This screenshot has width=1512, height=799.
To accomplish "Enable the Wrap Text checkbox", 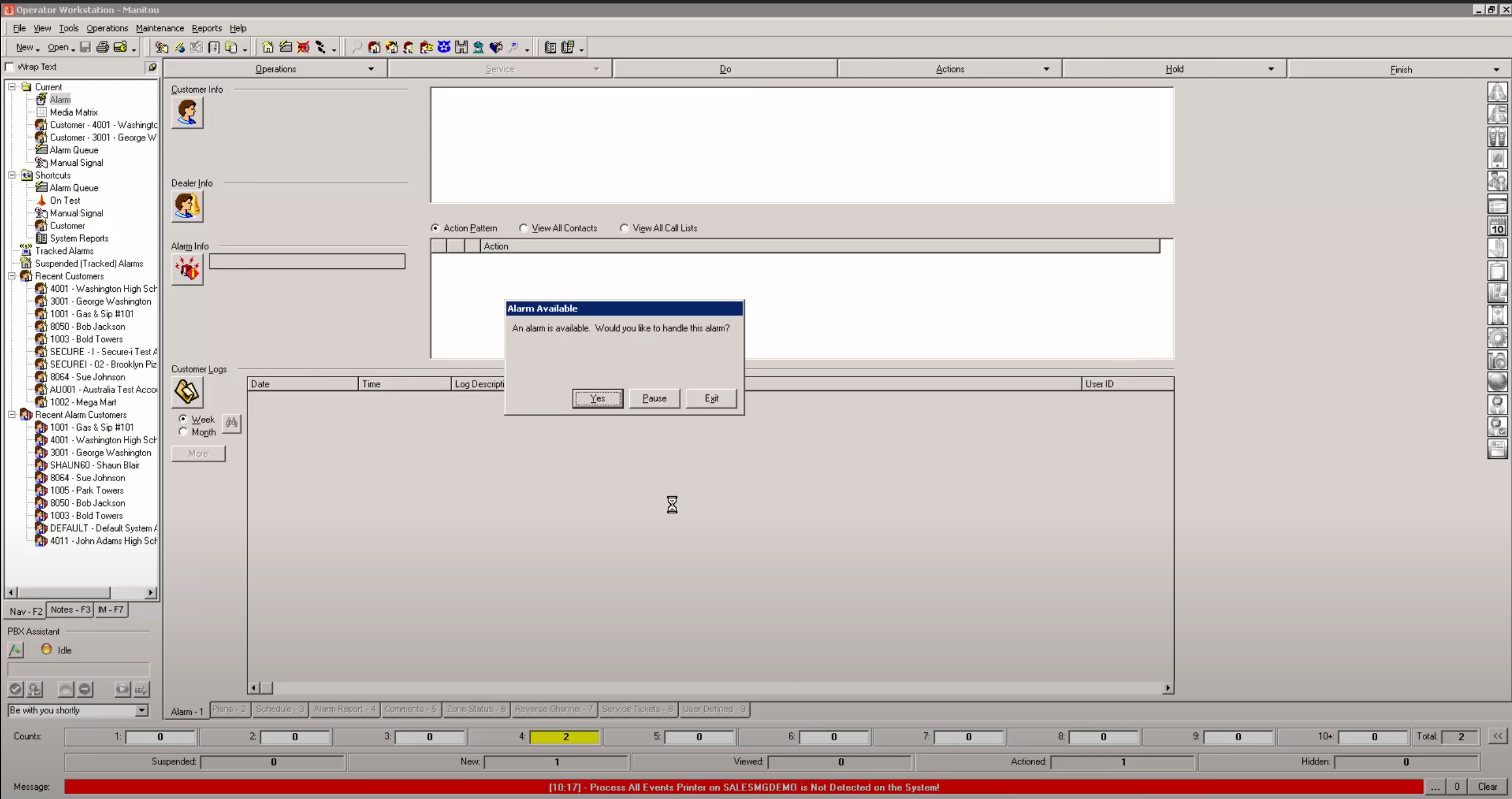I will (9, 67).
